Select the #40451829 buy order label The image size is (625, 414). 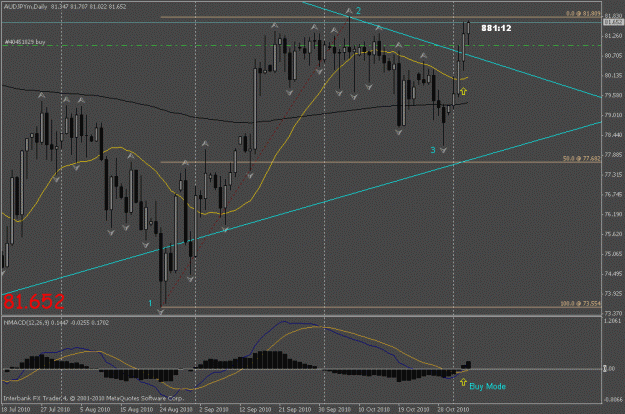pyautogui.click(x=25, y=42)
